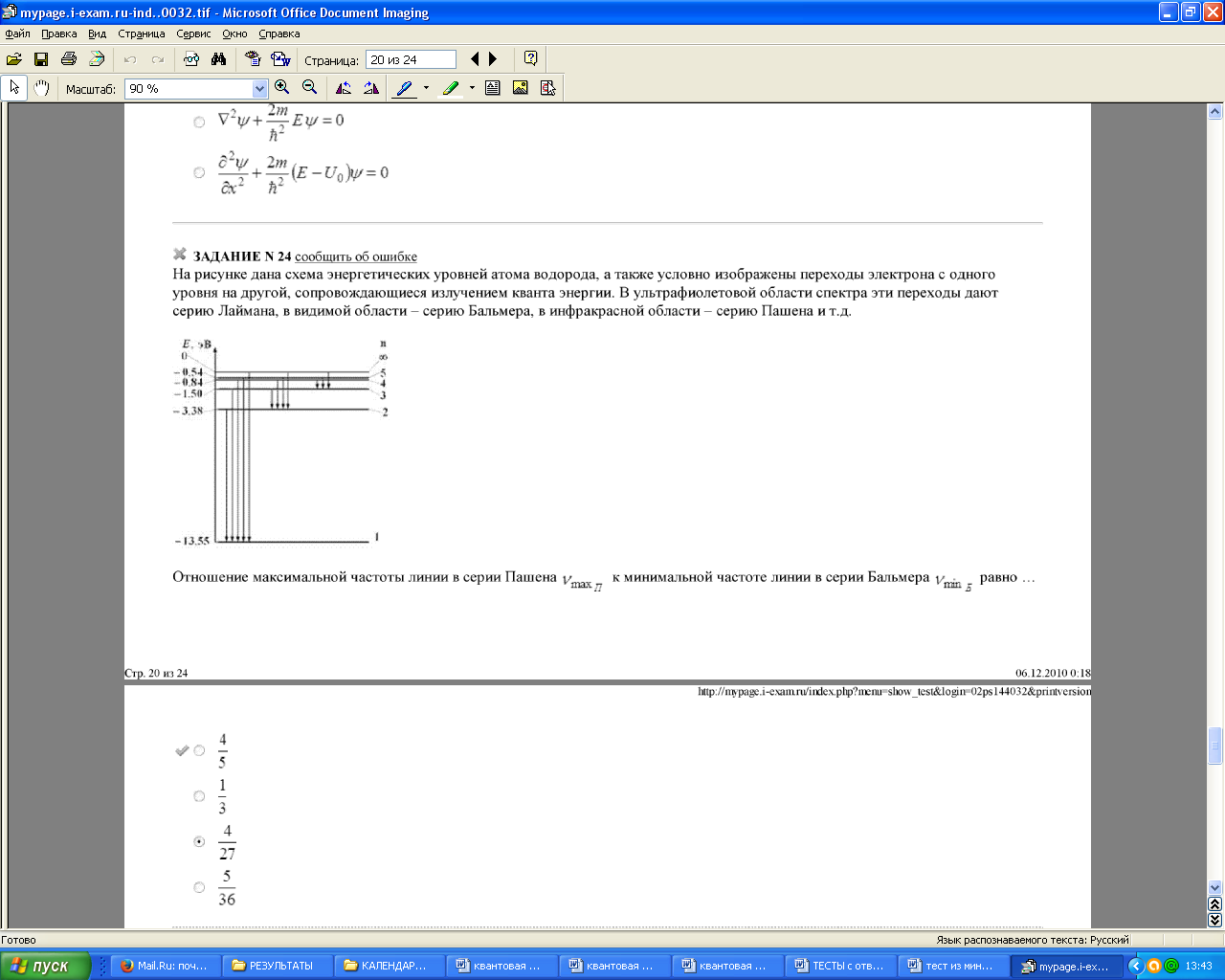Click the system tray expand arrow
Image resolution: width=1225 pixels, height=980 pixels.
pos(1138,966)
